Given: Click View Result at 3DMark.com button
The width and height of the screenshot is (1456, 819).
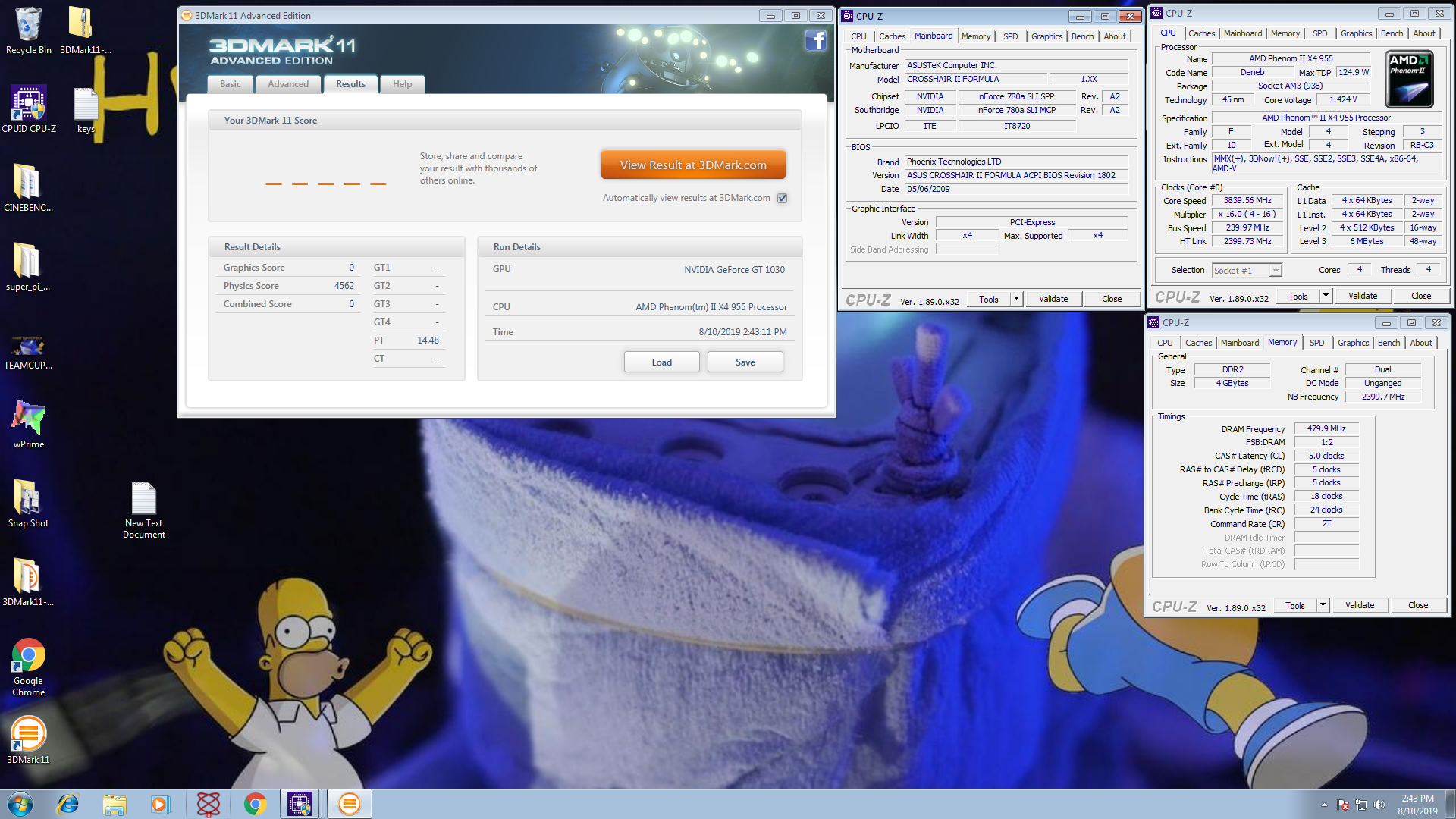Looking at the screenshot, I should pos(693,165).
